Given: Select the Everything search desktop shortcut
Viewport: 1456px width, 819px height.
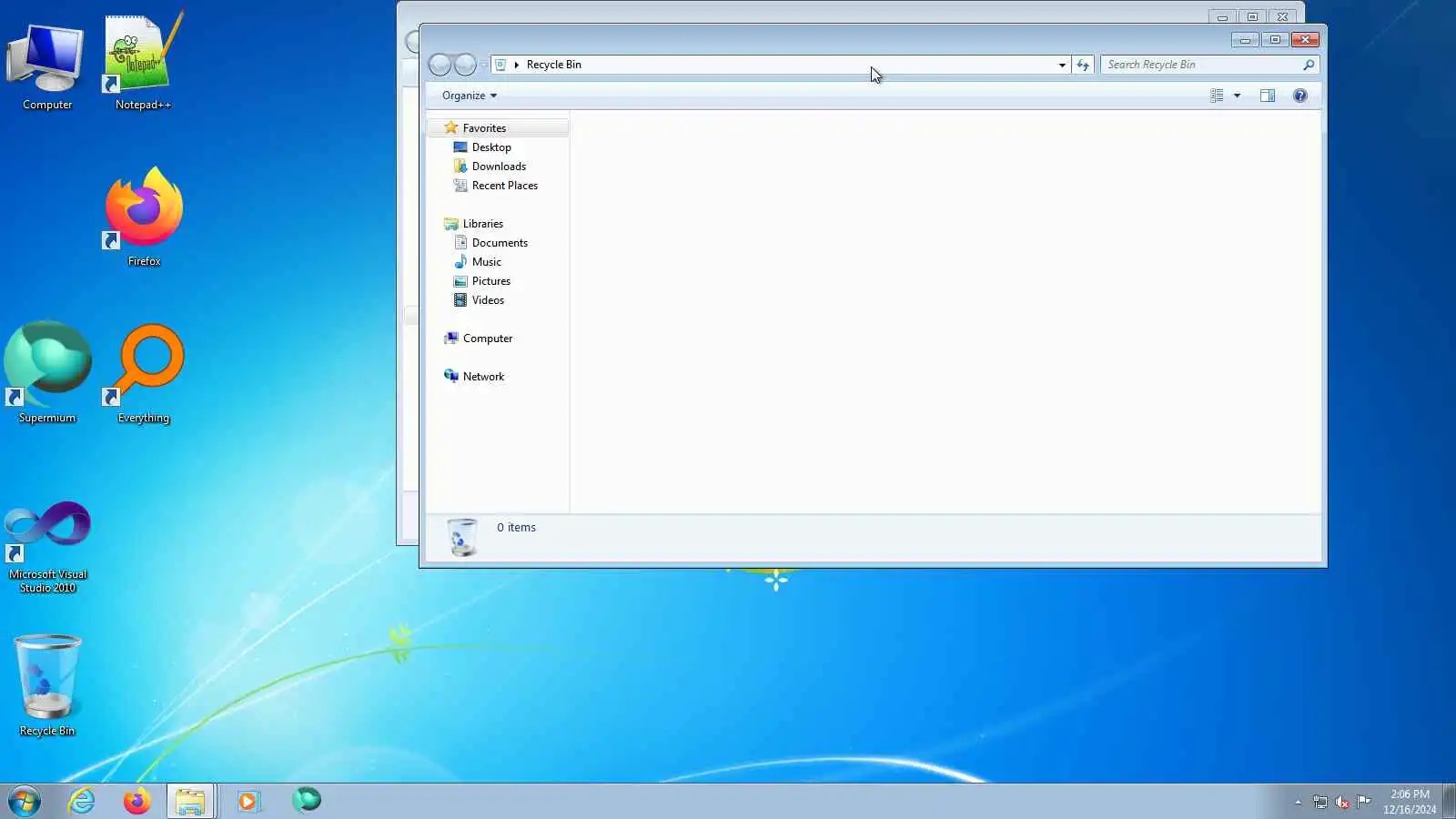Looking at the screenshot, I should click(144, 373).
